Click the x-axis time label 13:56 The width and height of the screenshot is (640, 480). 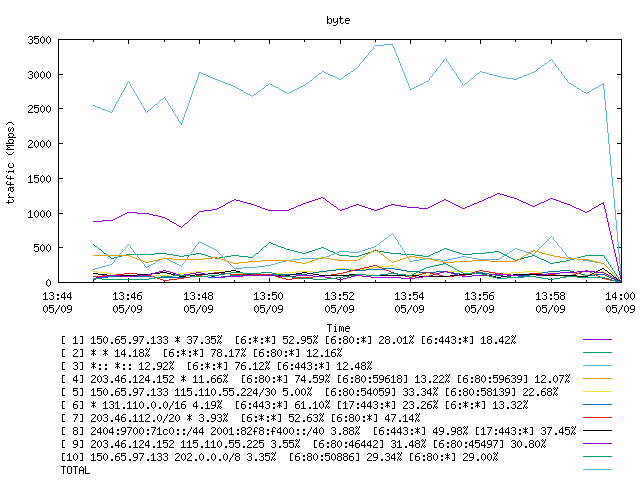click(x=479, y=296)
